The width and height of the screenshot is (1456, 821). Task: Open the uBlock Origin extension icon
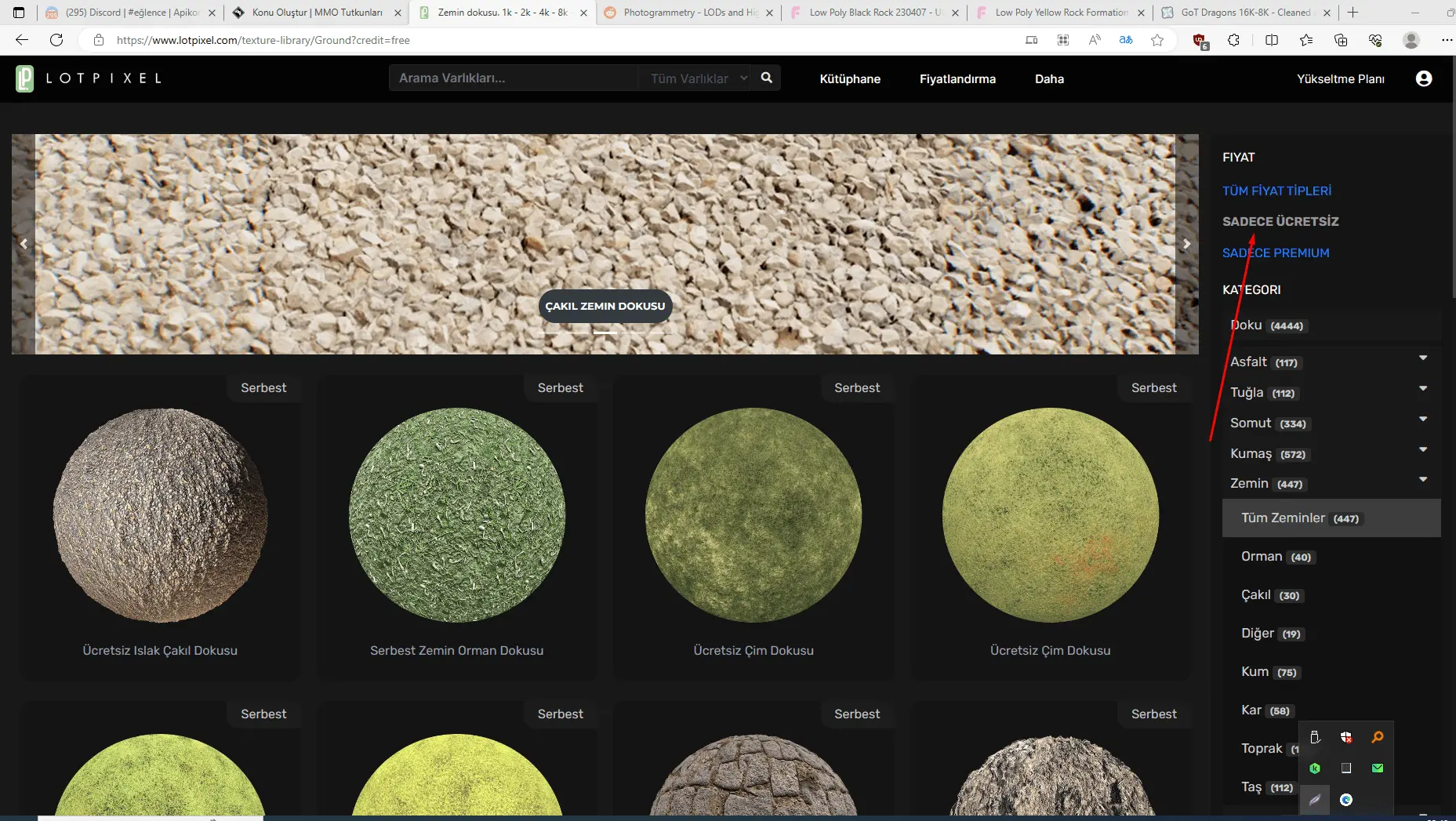click(x=1200, y=41)
